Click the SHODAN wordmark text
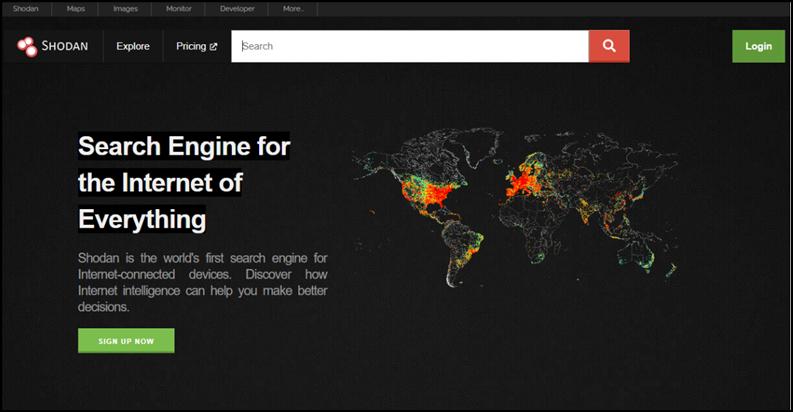 (65, 46)
